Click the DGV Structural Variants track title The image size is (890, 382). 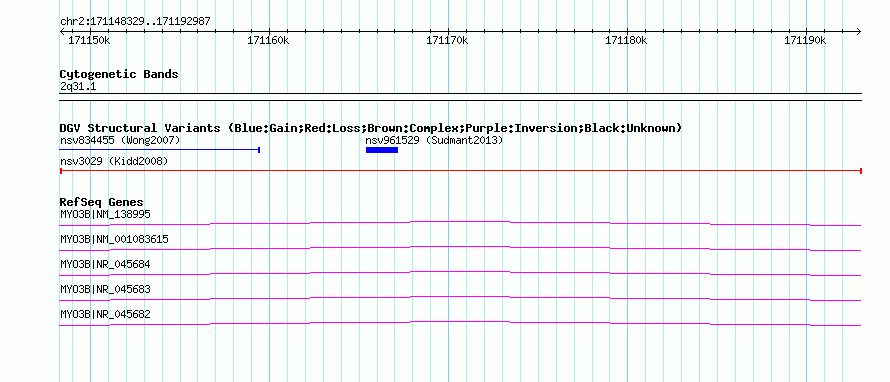(371, 128)
